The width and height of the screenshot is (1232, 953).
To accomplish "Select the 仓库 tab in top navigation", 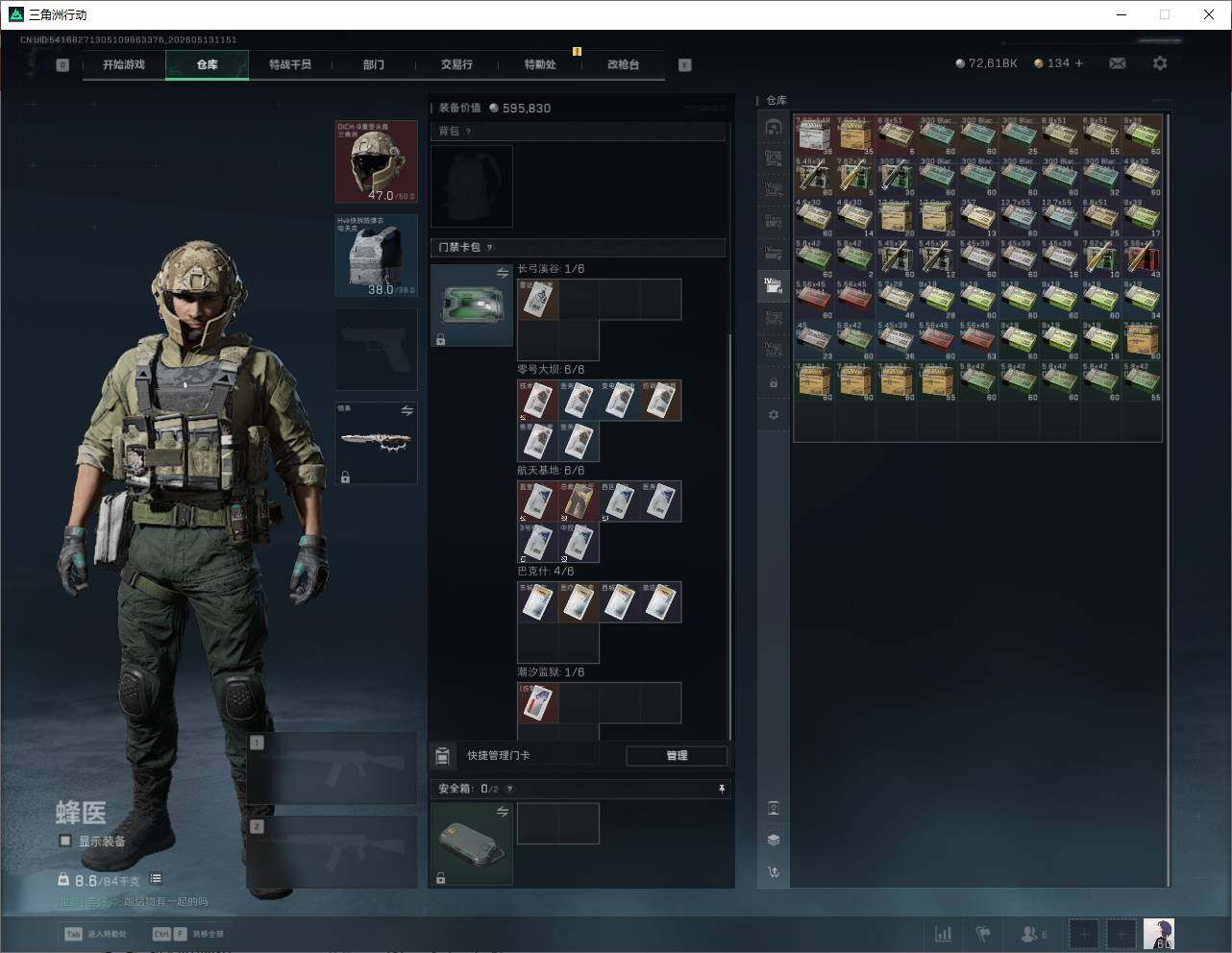I will pos(207,64).
